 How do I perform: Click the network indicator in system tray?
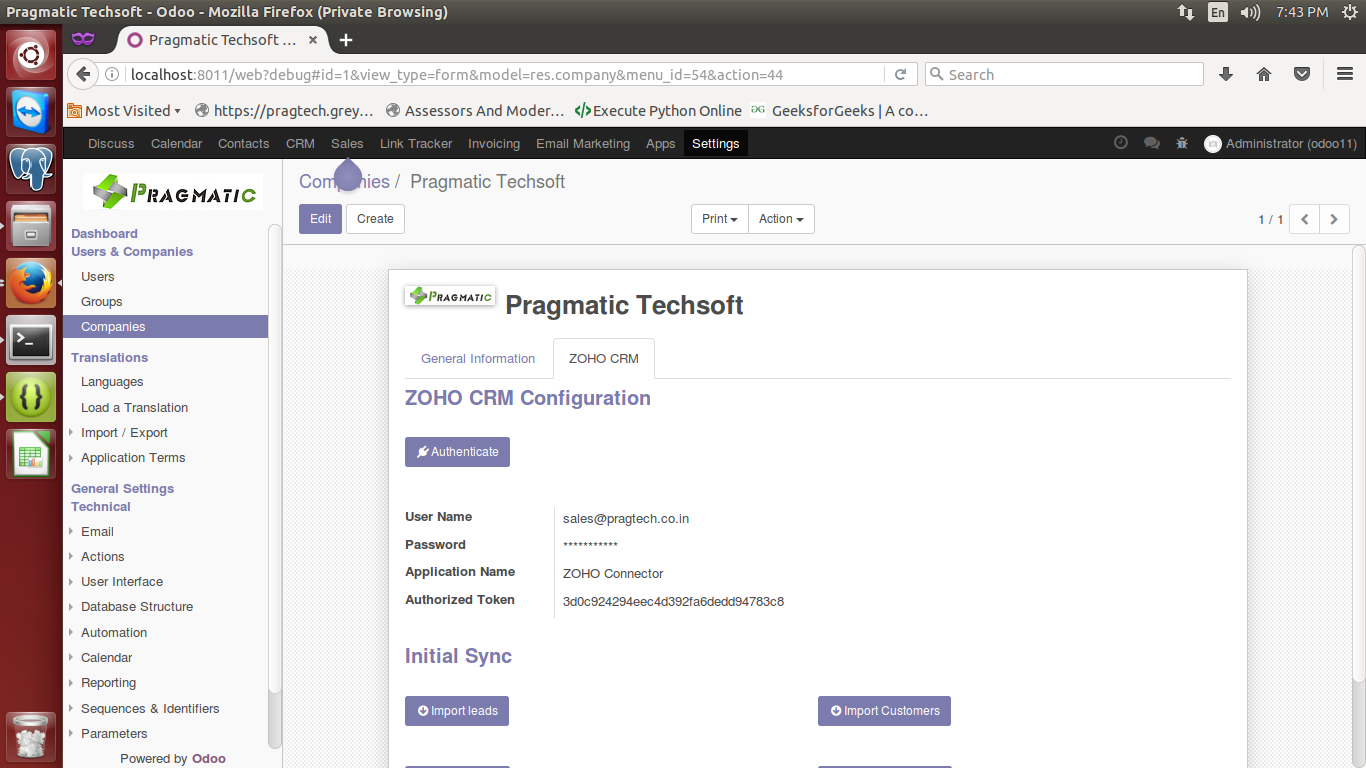(x=1186, y=12)
